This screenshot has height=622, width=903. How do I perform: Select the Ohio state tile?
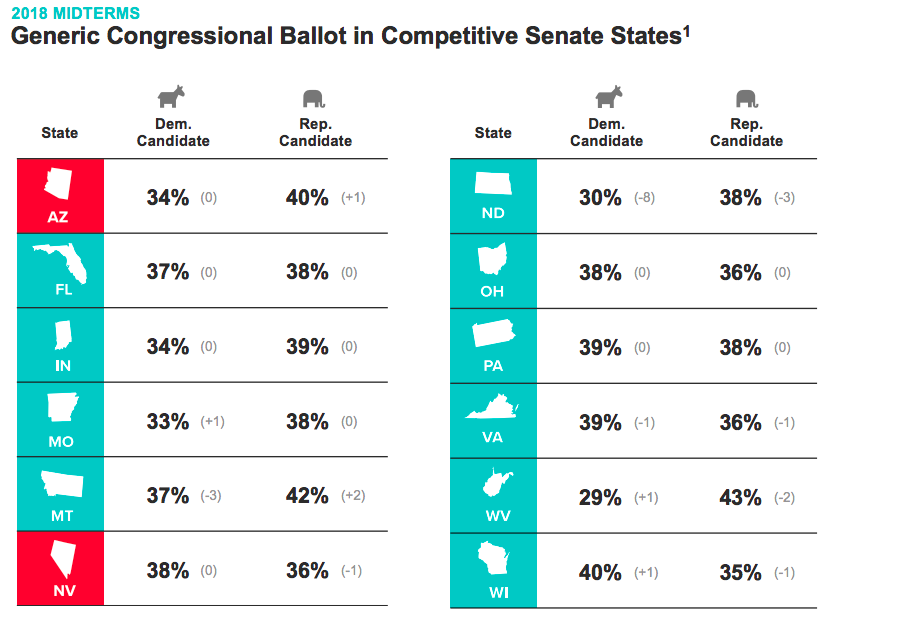(494, 271)
